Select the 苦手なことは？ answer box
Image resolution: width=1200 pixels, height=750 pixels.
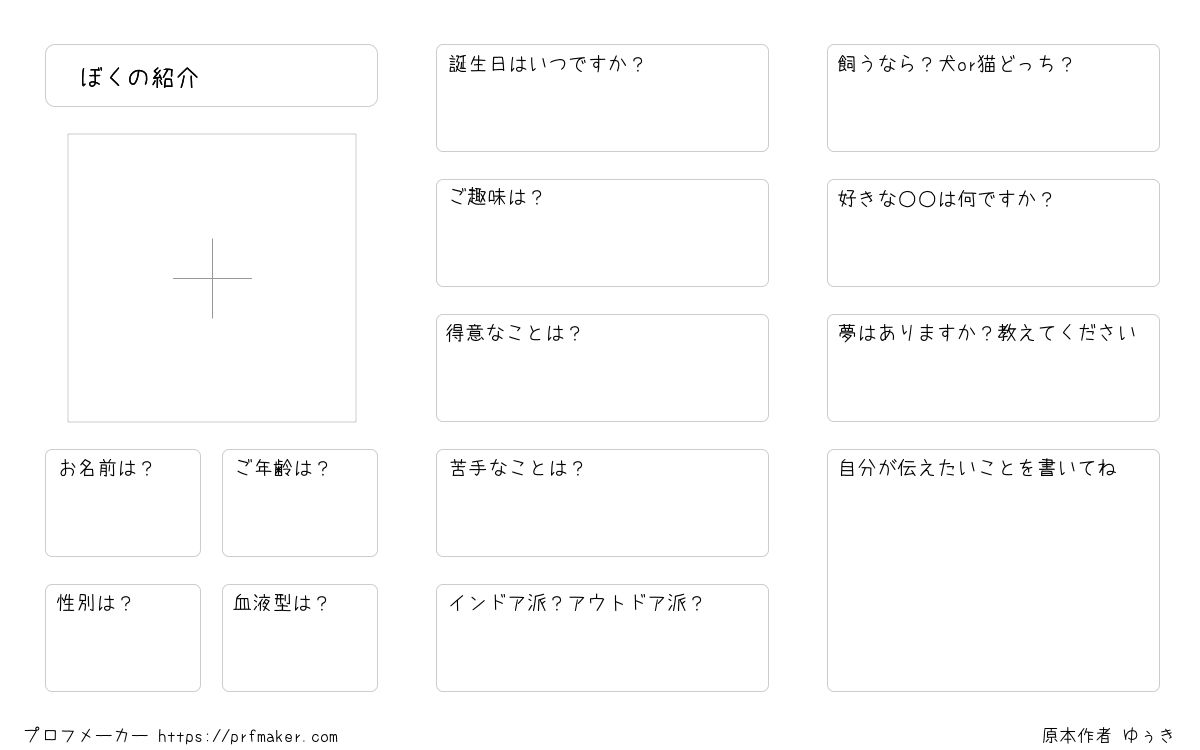[x=602, y=503]
